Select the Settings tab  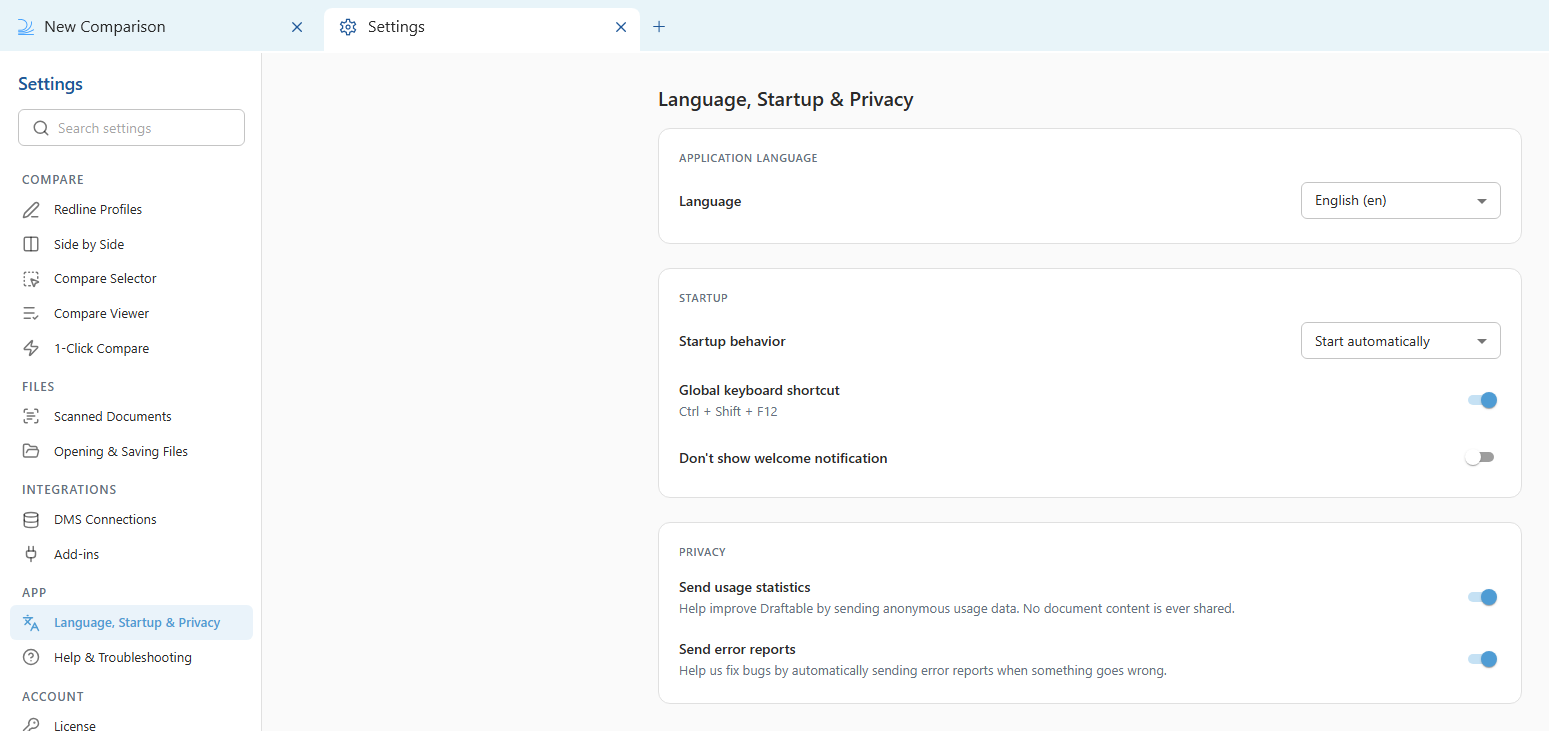[x=482, y=27]
